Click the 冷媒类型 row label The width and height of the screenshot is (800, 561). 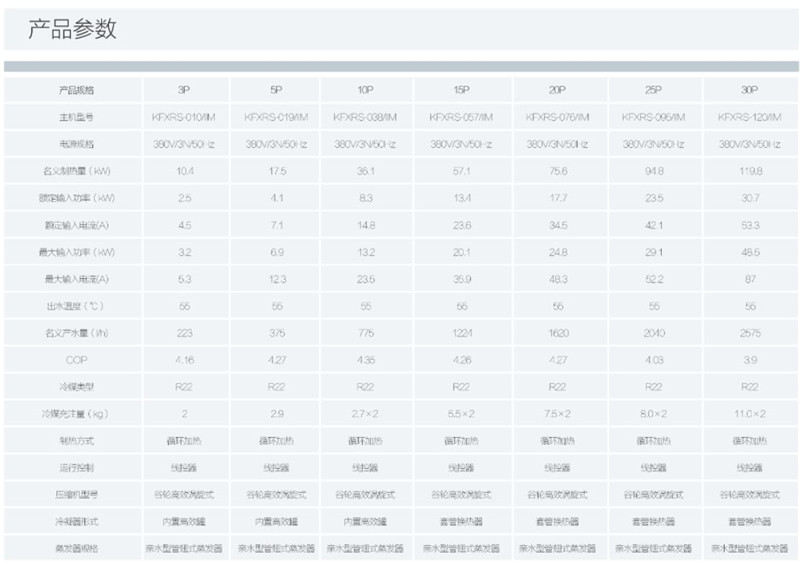pyautogui.click(x=75, y=386)
